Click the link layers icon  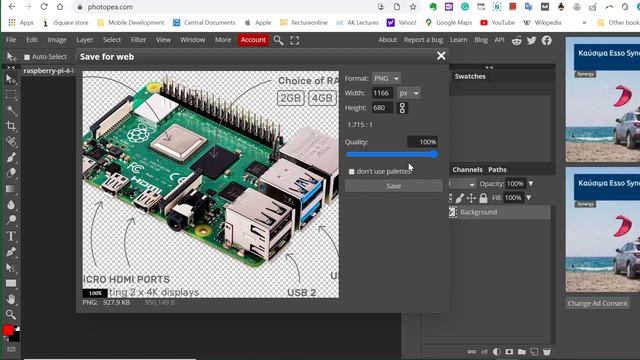click(472, 351)
